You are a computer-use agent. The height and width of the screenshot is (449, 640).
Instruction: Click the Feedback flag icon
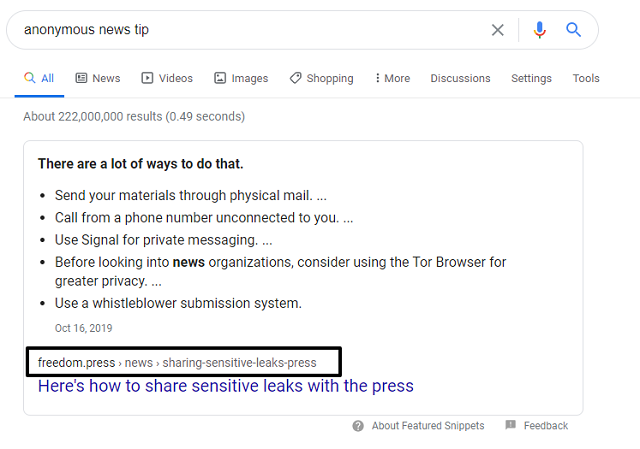point(510,426)
